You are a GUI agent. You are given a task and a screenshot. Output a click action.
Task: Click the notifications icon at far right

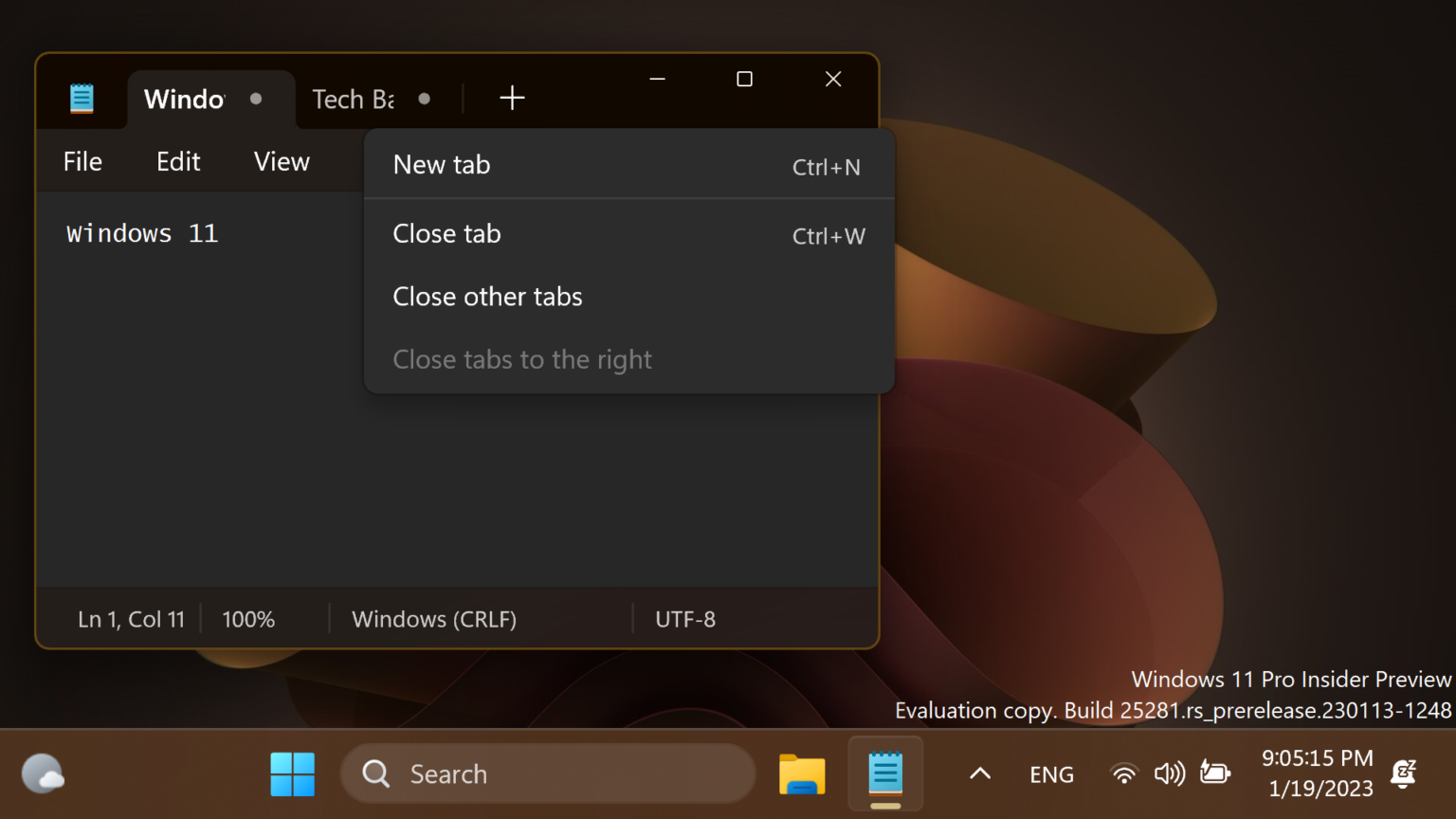click(1404, 773)
